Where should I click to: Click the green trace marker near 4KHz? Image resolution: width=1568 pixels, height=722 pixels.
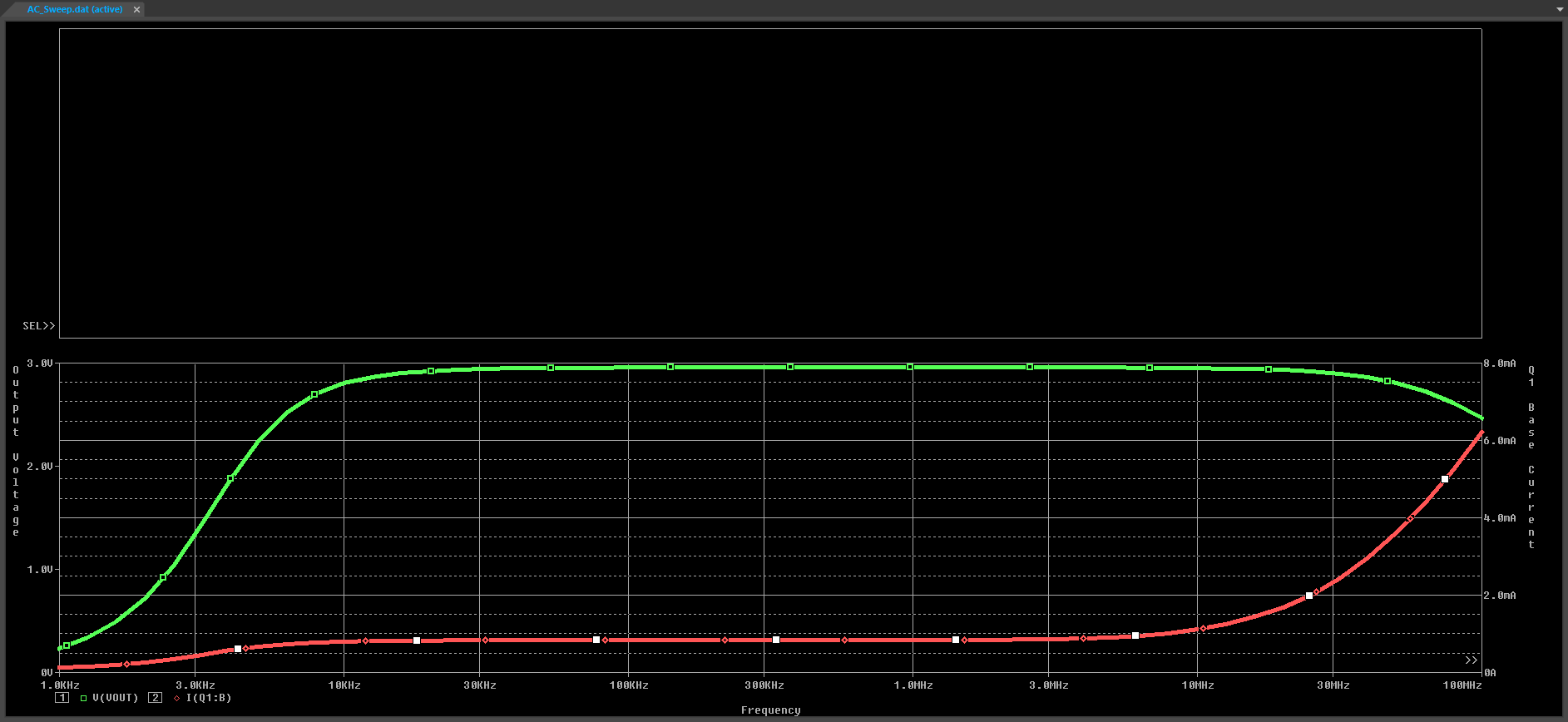coord(230,478)
